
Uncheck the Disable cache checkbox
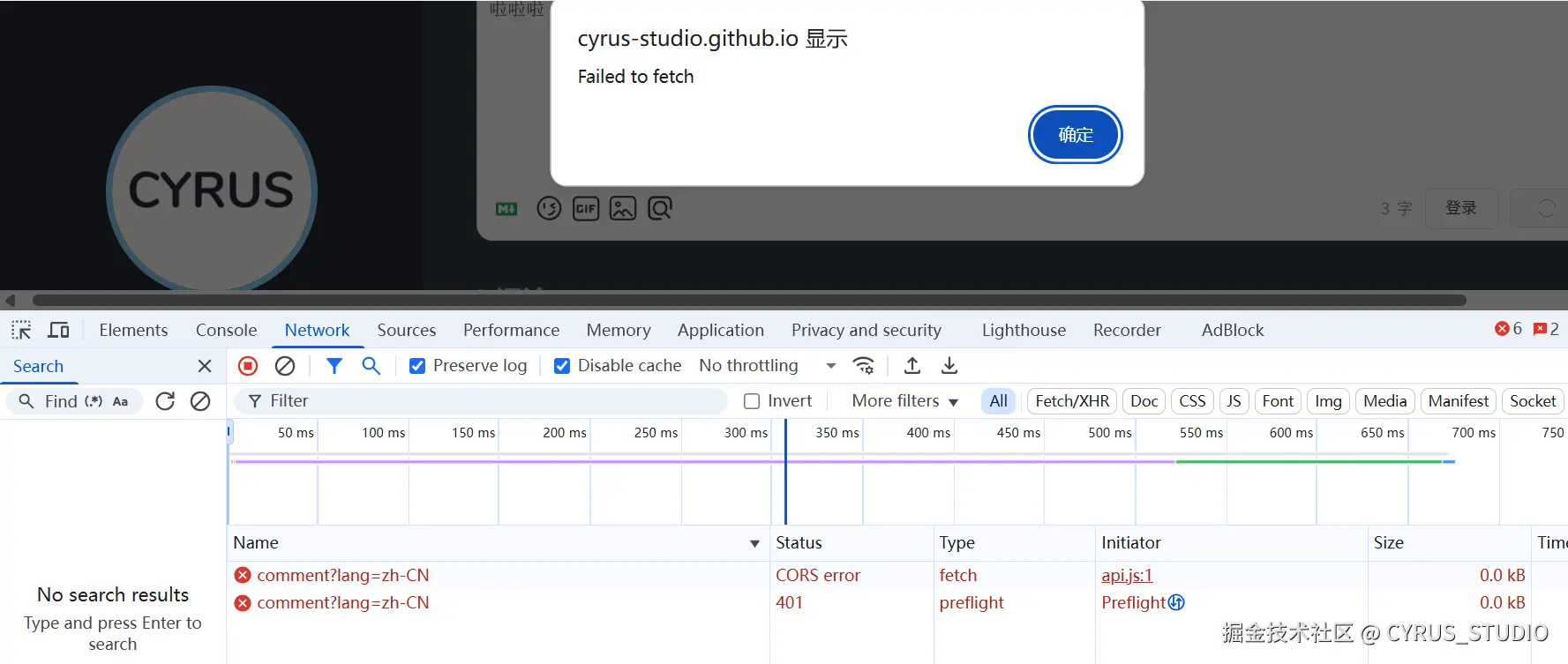[x=562, y=366]
